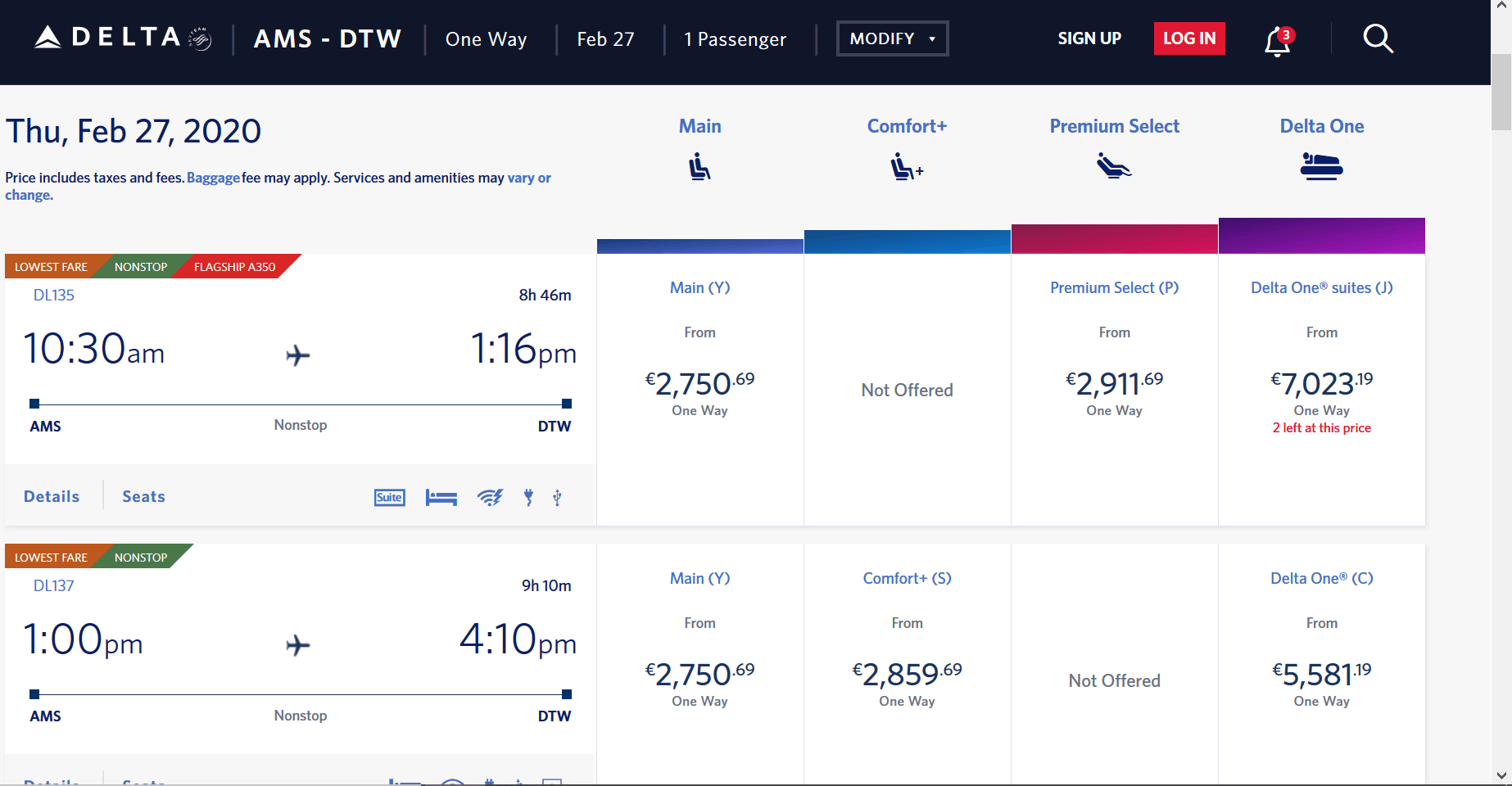Open the MODIFY search dropdown
Screen dimensions: 1512x786
click(x=892, y=38)
